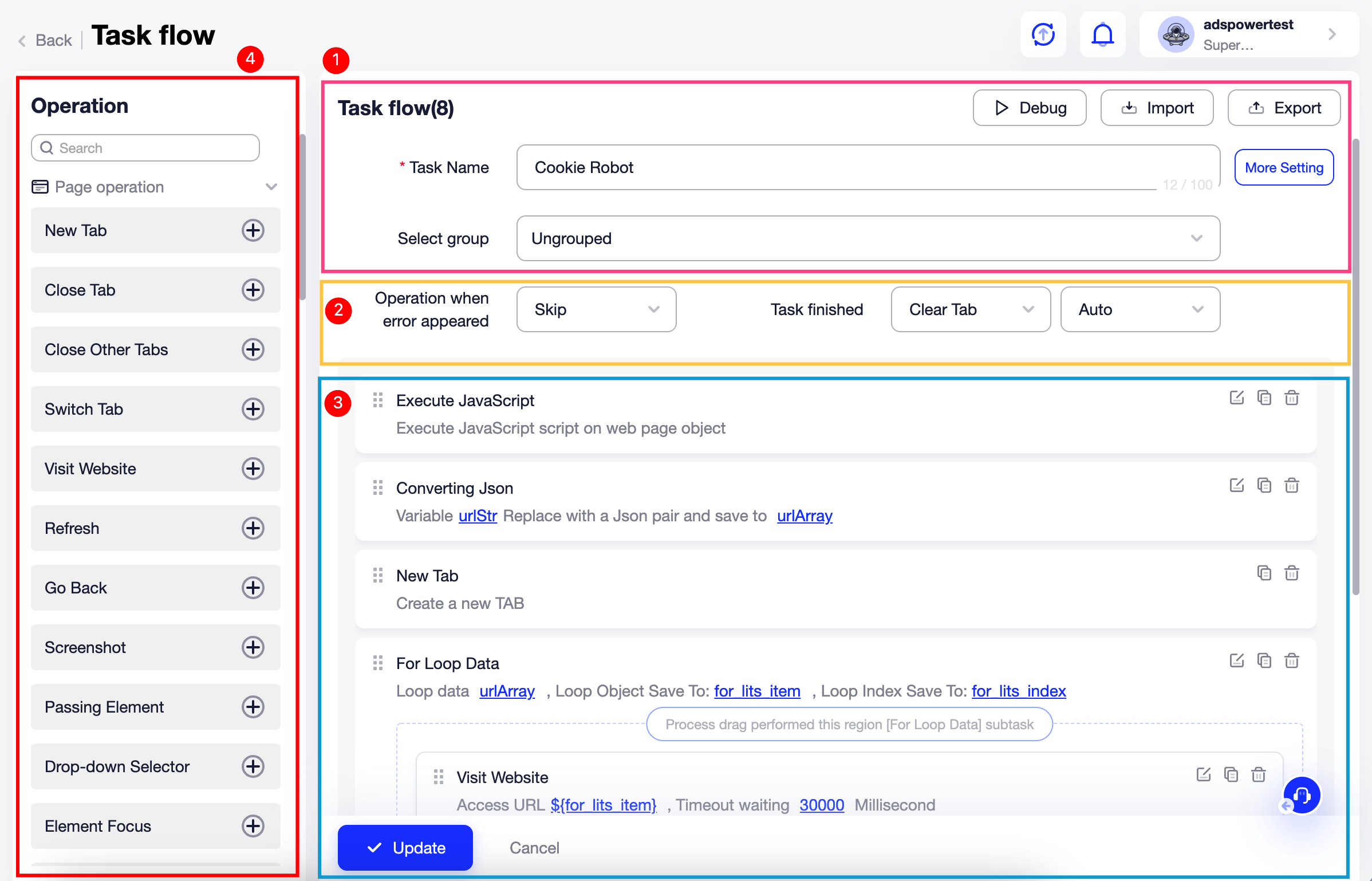The height and width of the screenshot is (881, 1372).
Task: Click the sync icon in the header
Action: point(1043,34)
